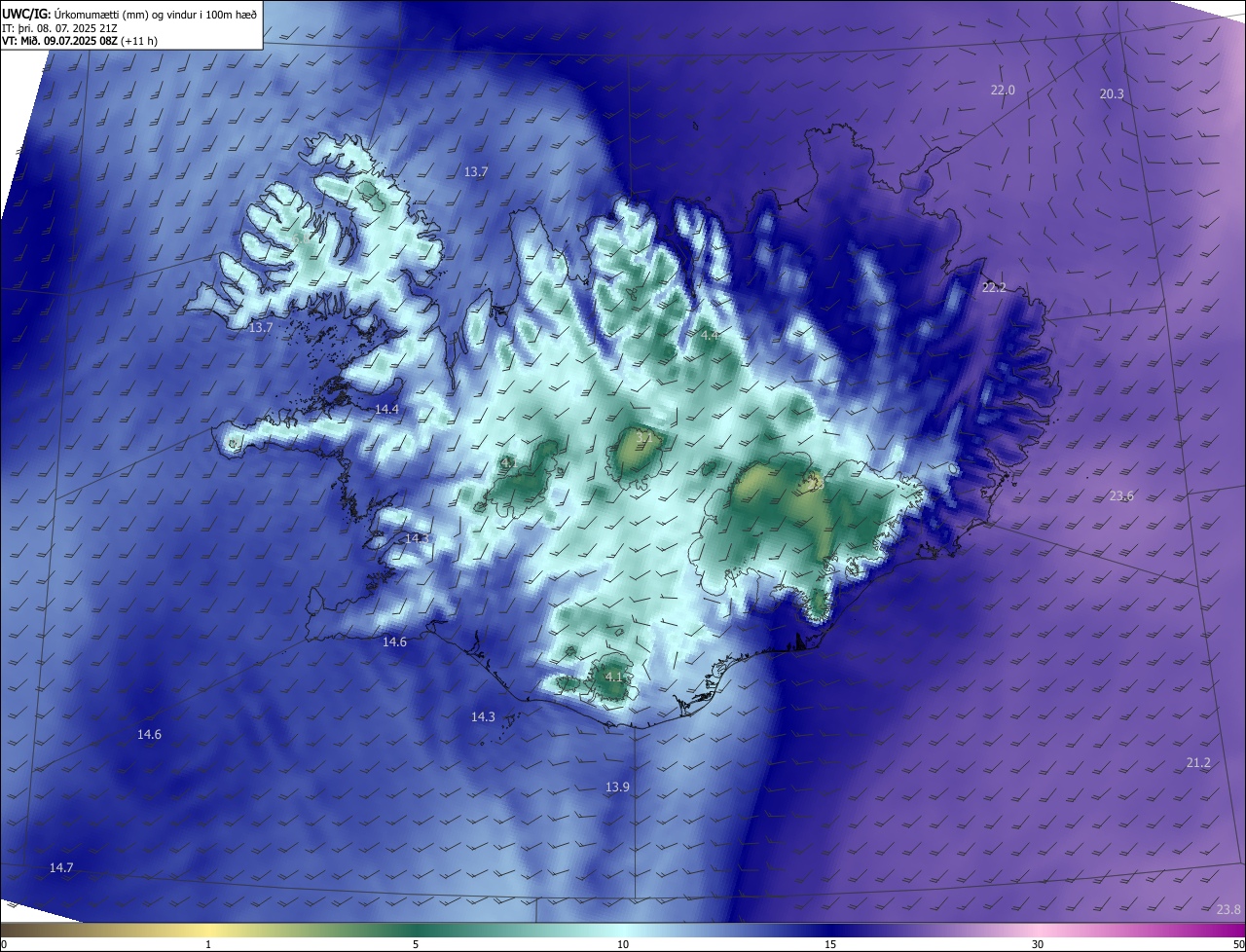Click the colour scale tick label 50

[1238, 944]
